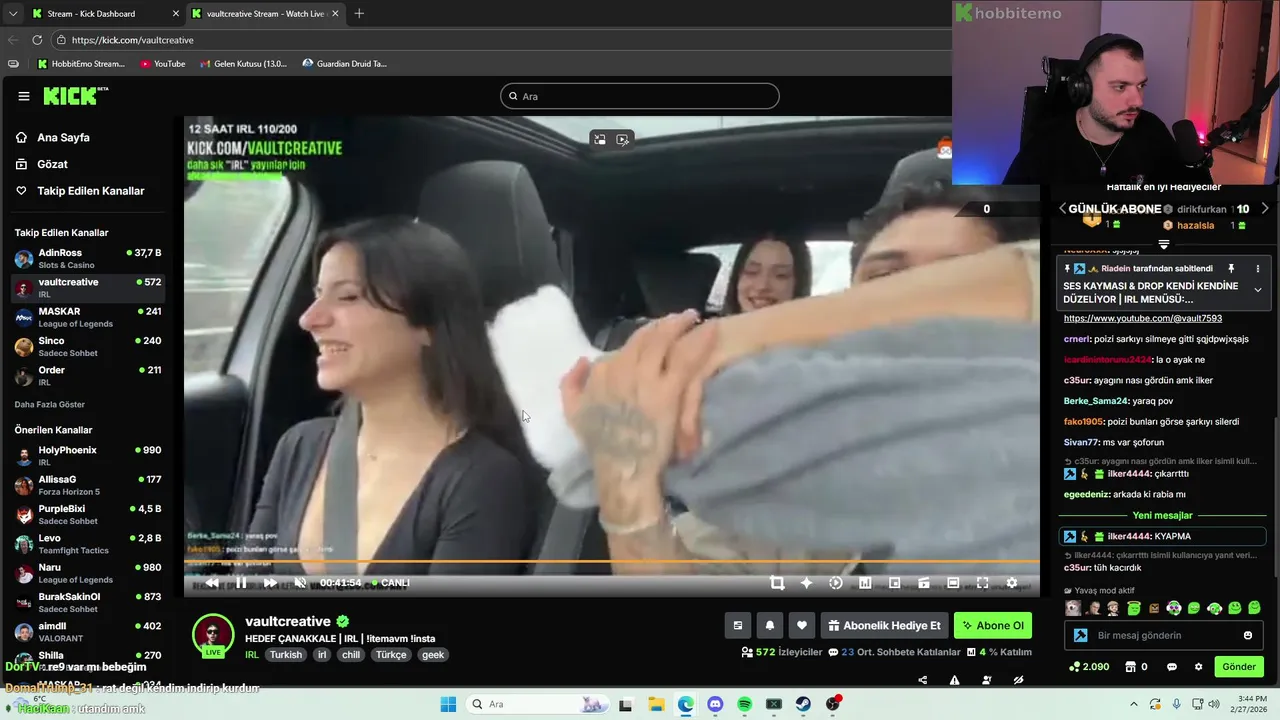This screenshot has width=1280, height=720.
Task: Open a new browser tab
Action: (359, 14)
